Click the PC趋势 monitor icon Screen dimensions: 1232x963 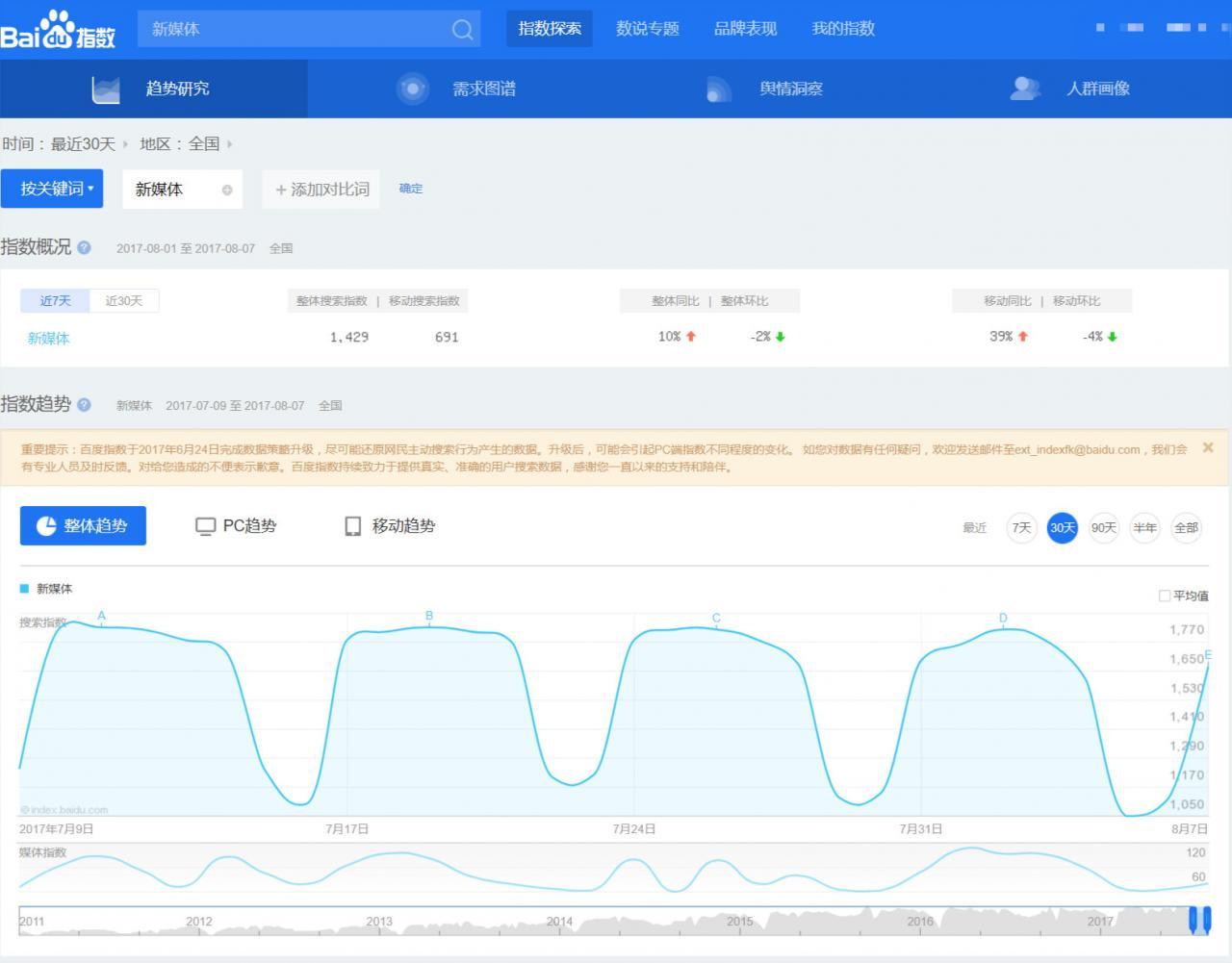205,526
